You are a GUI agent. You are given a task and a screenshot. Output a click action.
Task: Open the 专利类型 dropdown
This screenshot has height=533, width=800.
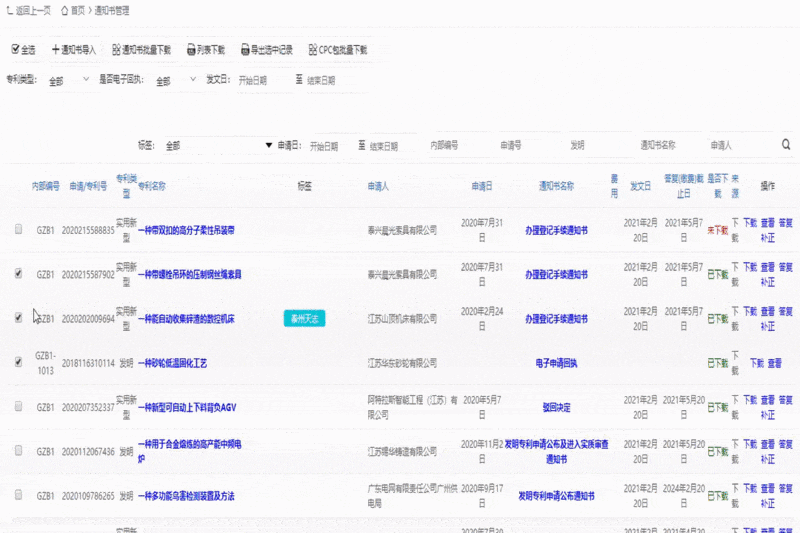(x=68, y=81)
